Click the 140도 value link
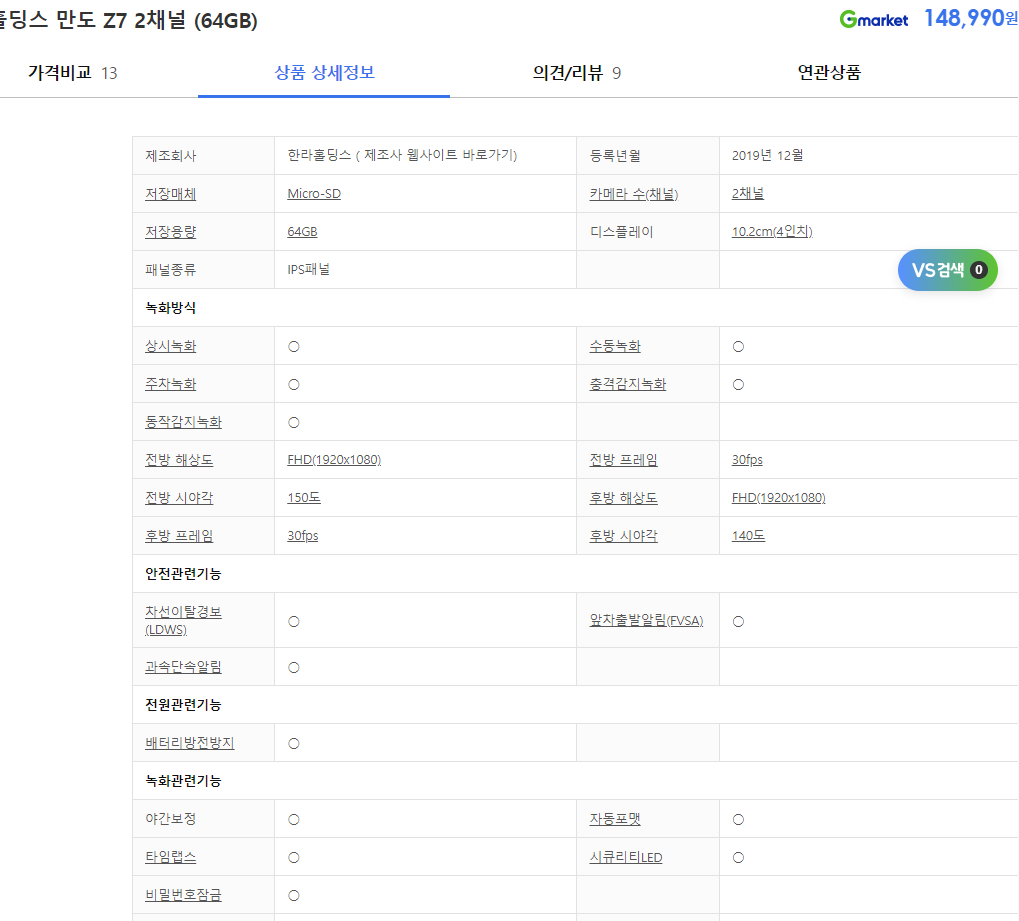 click(748, 536)
